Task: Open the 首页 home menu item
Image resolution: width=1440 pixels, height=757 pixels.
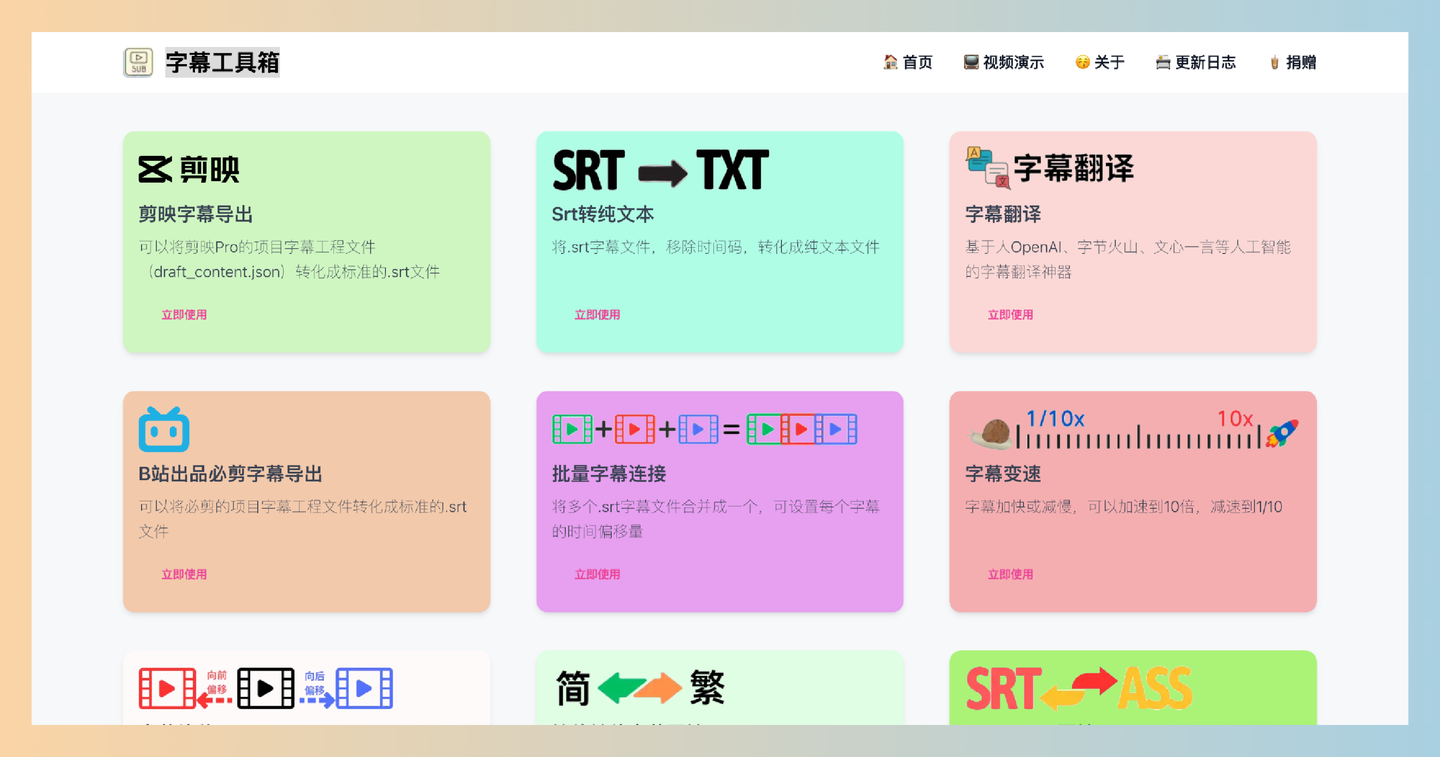Action: pos(907,62)
